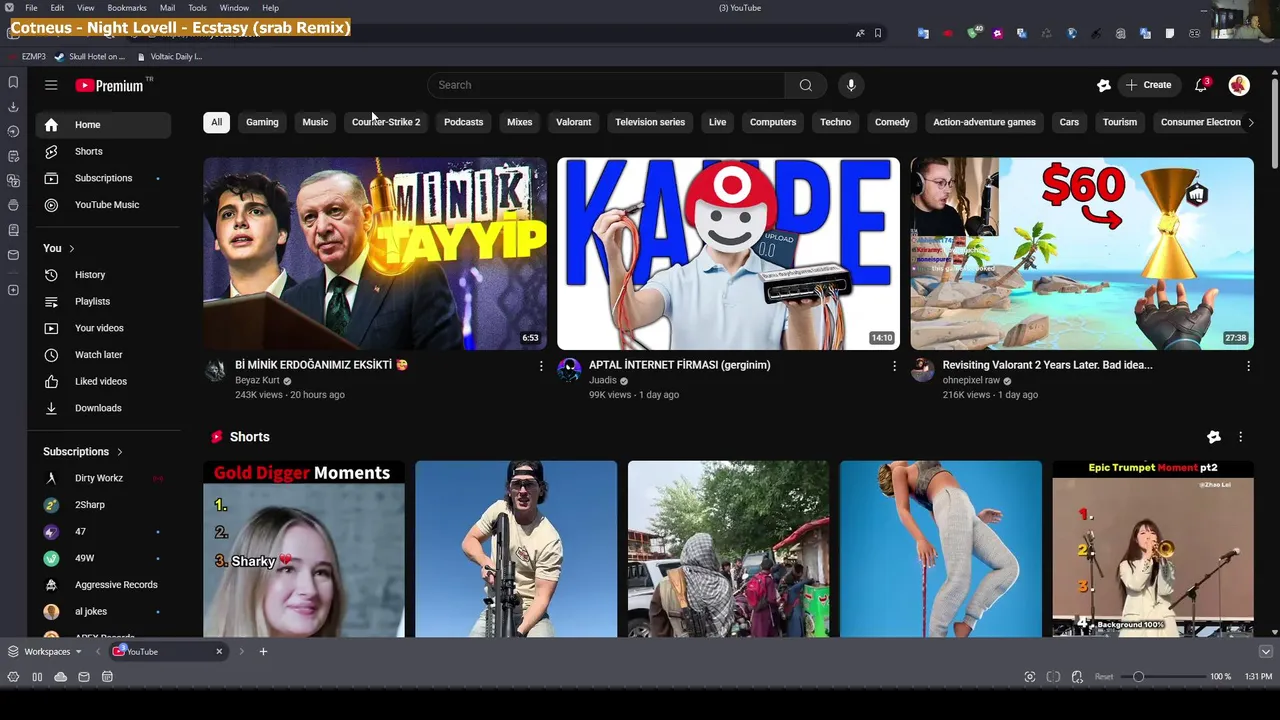Select the Music category chip
This screenshot has height=720, width=1280.
click(315, 122)
